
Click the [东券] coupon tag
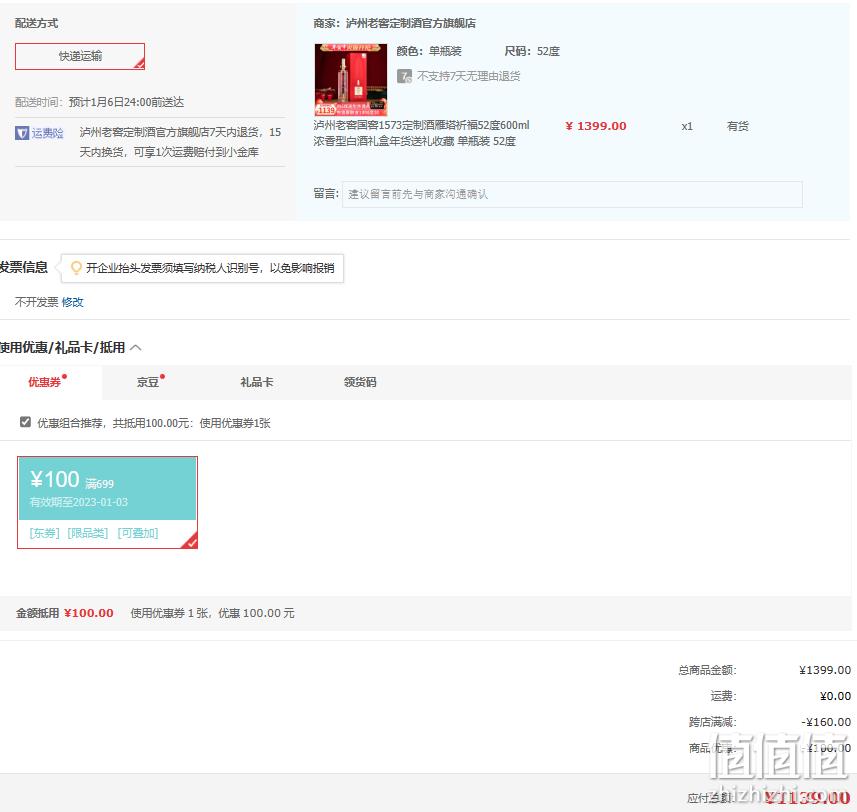point(45,533)
